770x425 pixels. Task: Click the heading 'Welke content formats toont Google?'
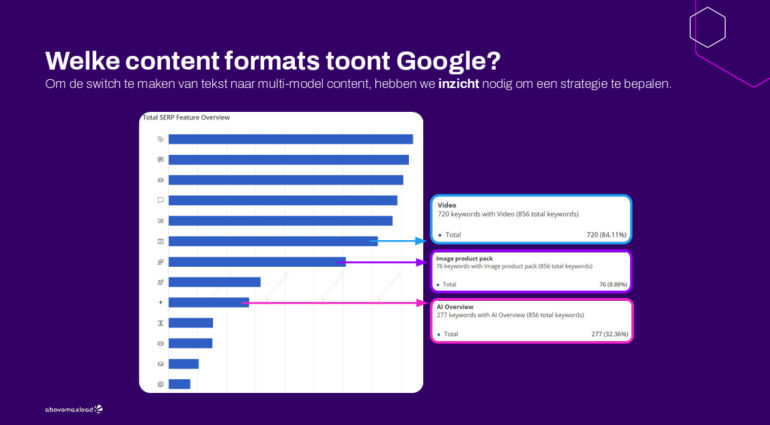273,61
